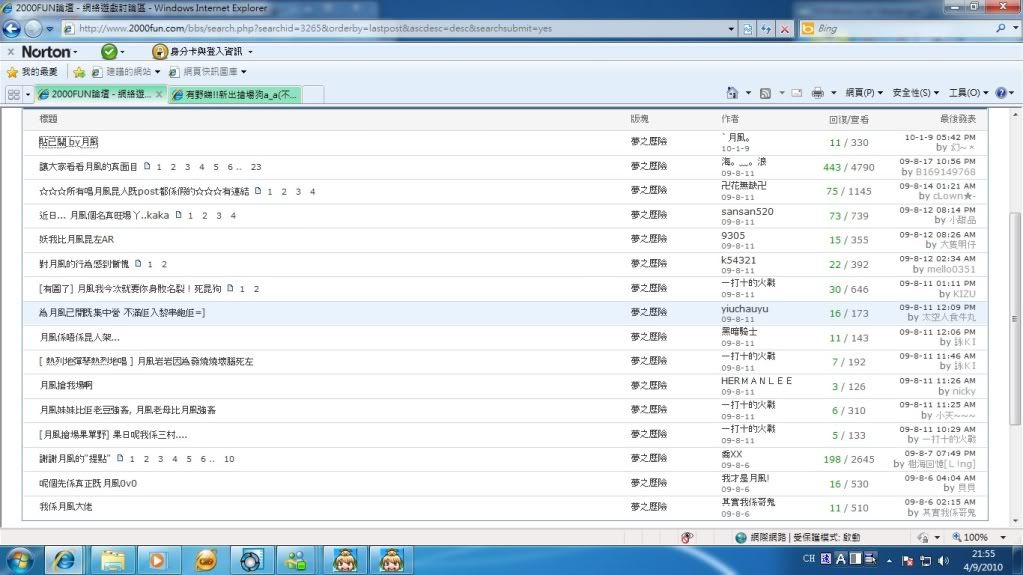Click the Norton green checkmark status icon
Screen dimensions: 1023x575
point(109,51)
